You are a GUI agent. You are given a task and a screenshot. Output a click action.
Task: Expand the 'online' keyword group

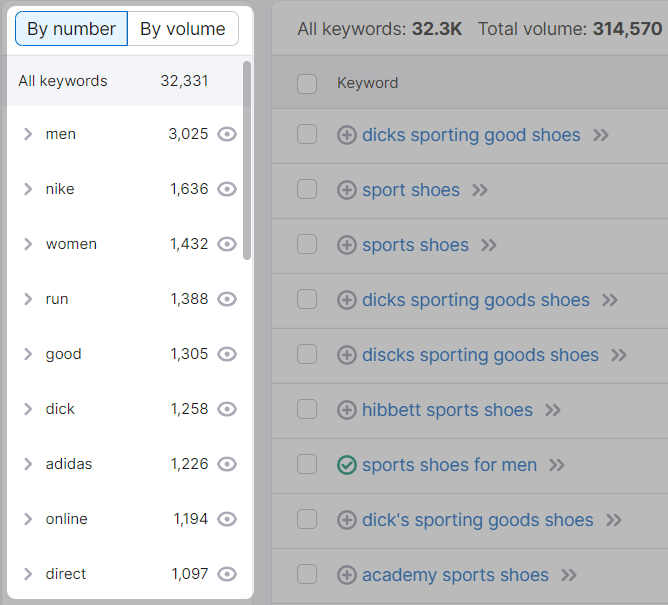(28, 519)
